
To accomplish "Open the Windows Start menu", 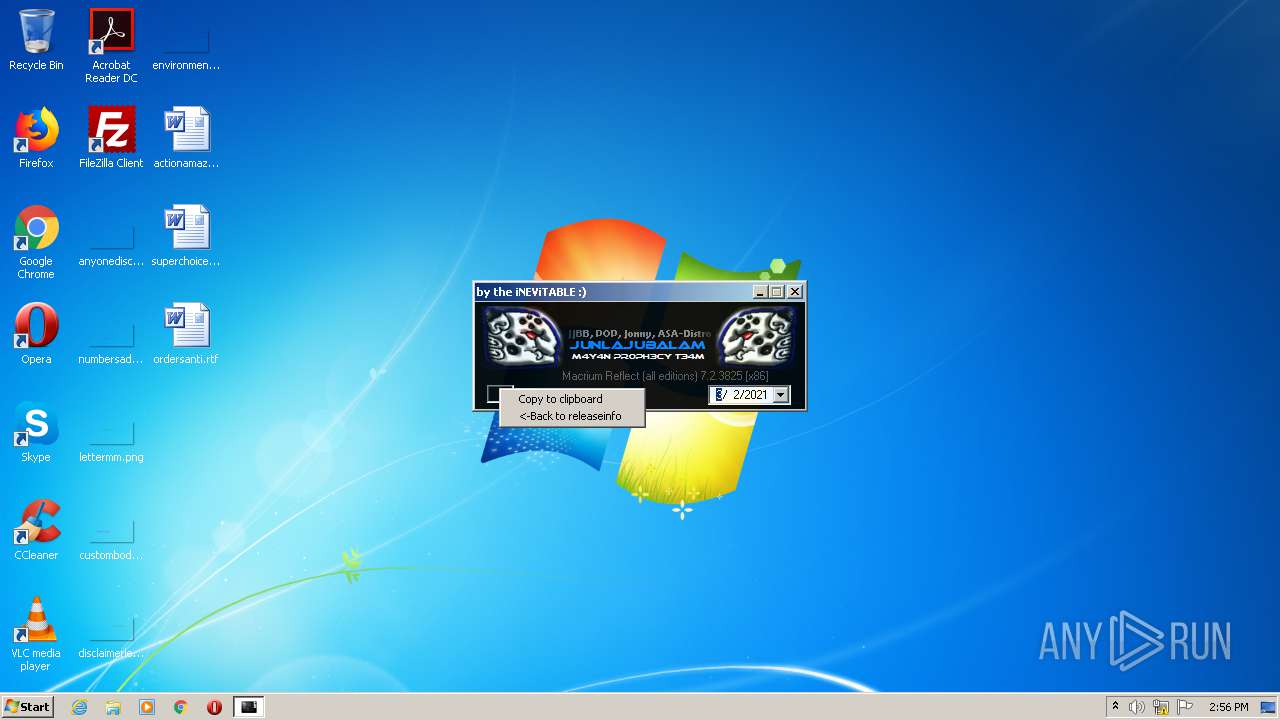I will [x=27, y=706].
